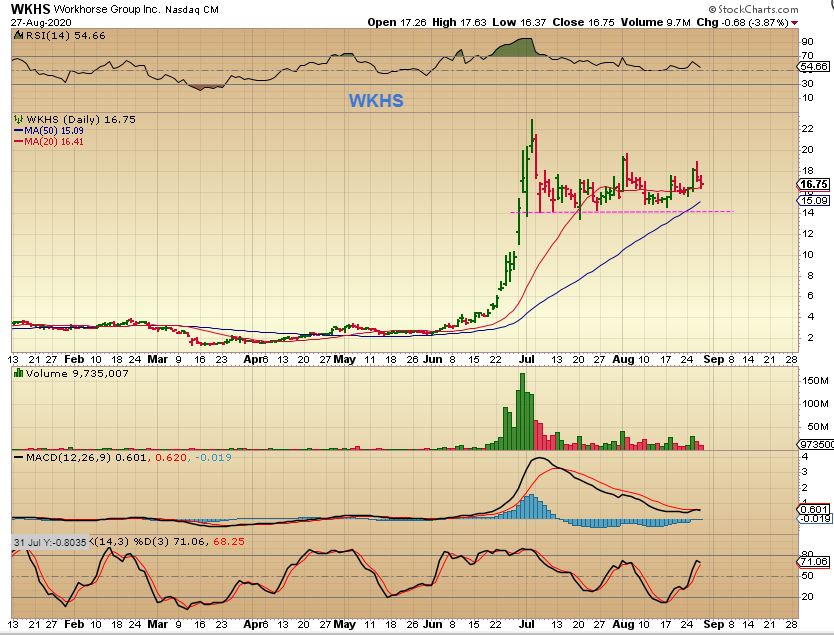
Task: Click the 150M label on volume axis
Action: 815,381
